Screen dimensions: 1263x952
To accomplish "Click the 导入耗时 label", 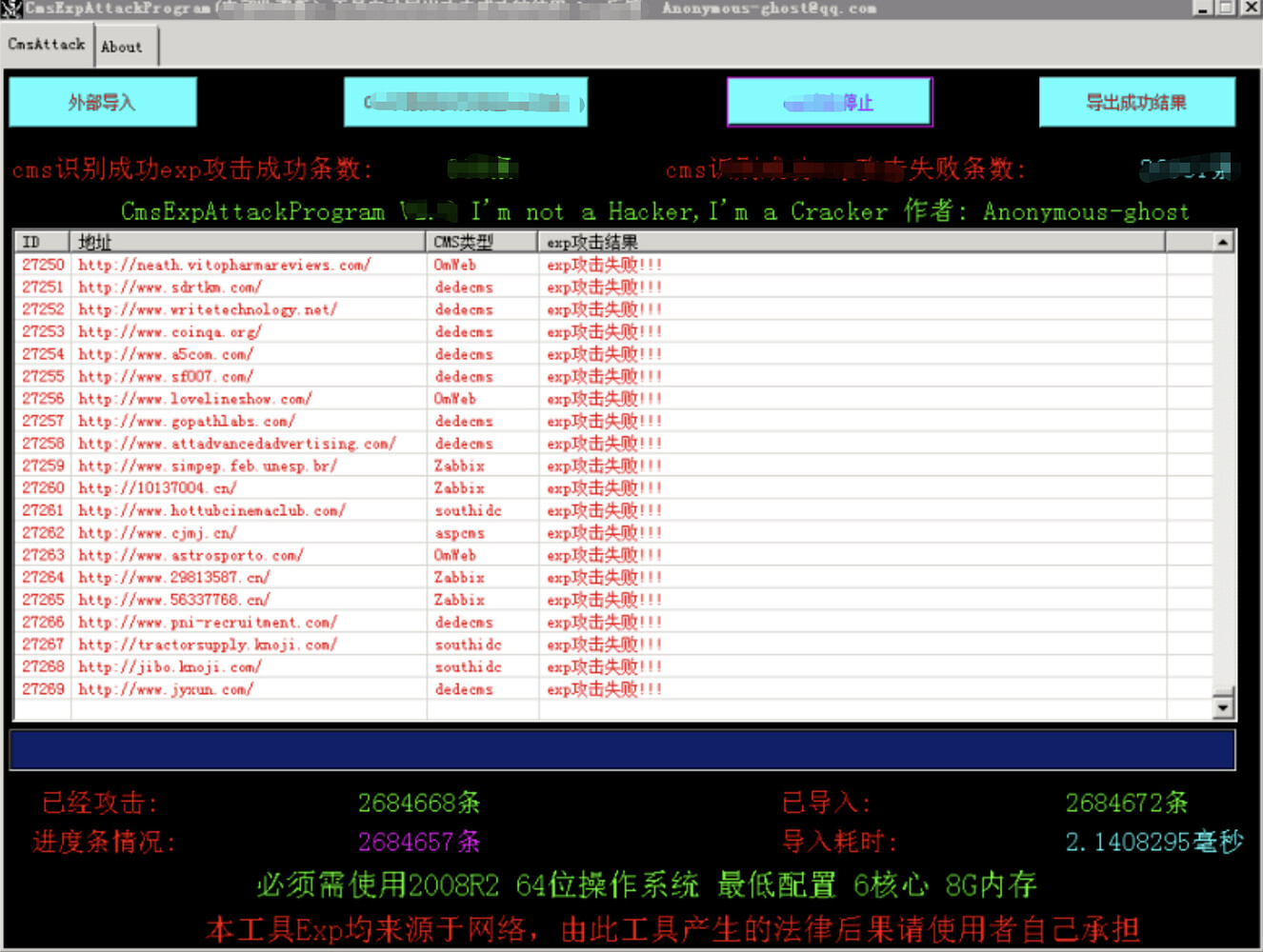I will pyautogui.click(x=839, y=843).
